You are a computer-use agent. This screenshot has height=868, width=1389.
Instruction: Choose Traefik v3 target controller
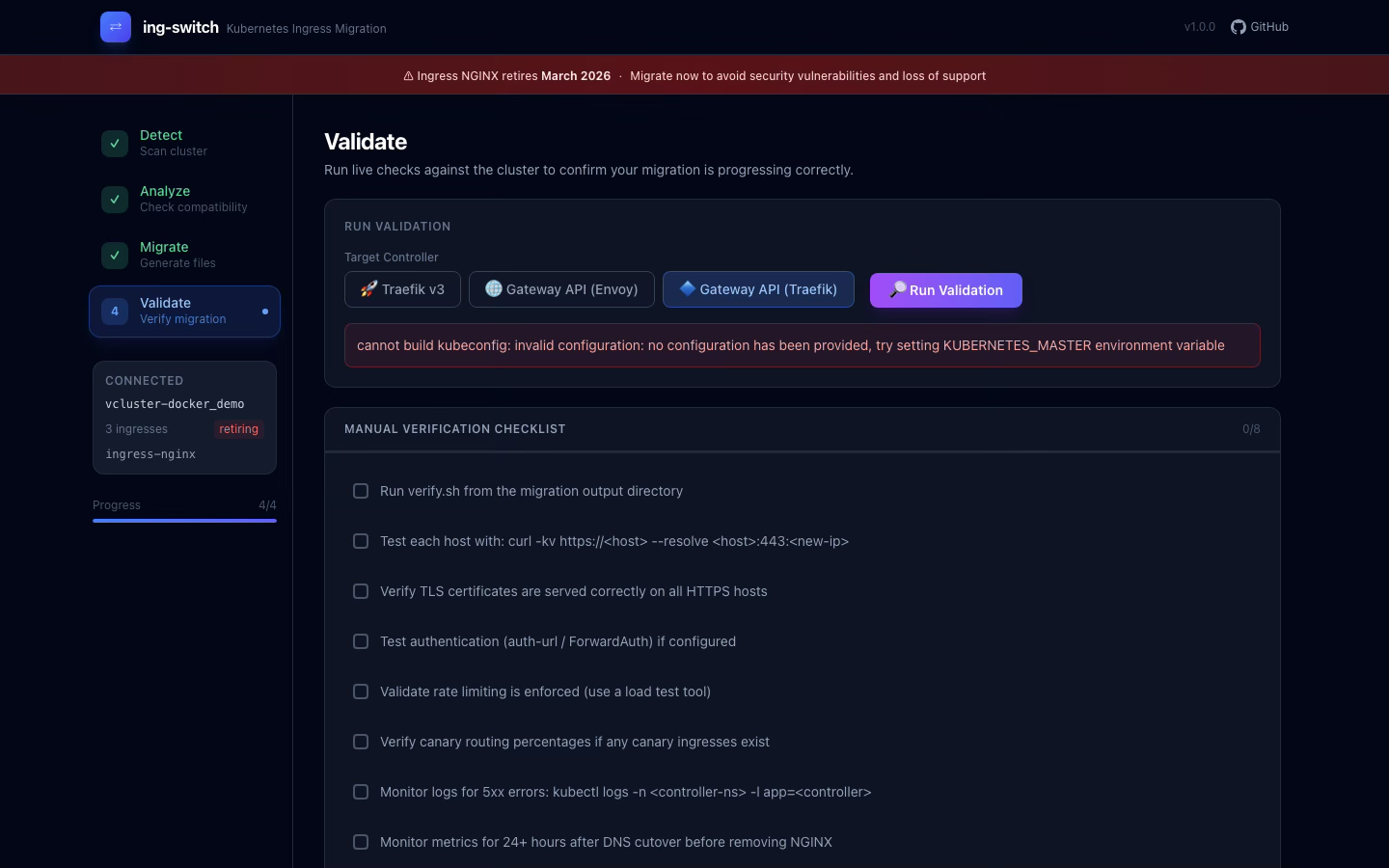point(402,289)
